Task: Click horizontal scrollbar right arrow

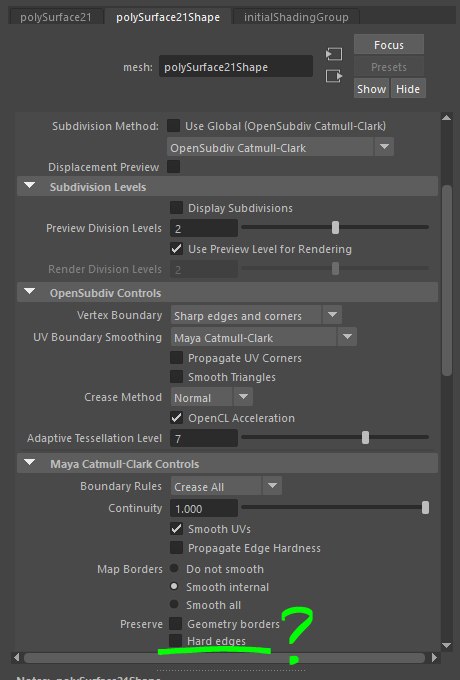Action: point(434,657)
